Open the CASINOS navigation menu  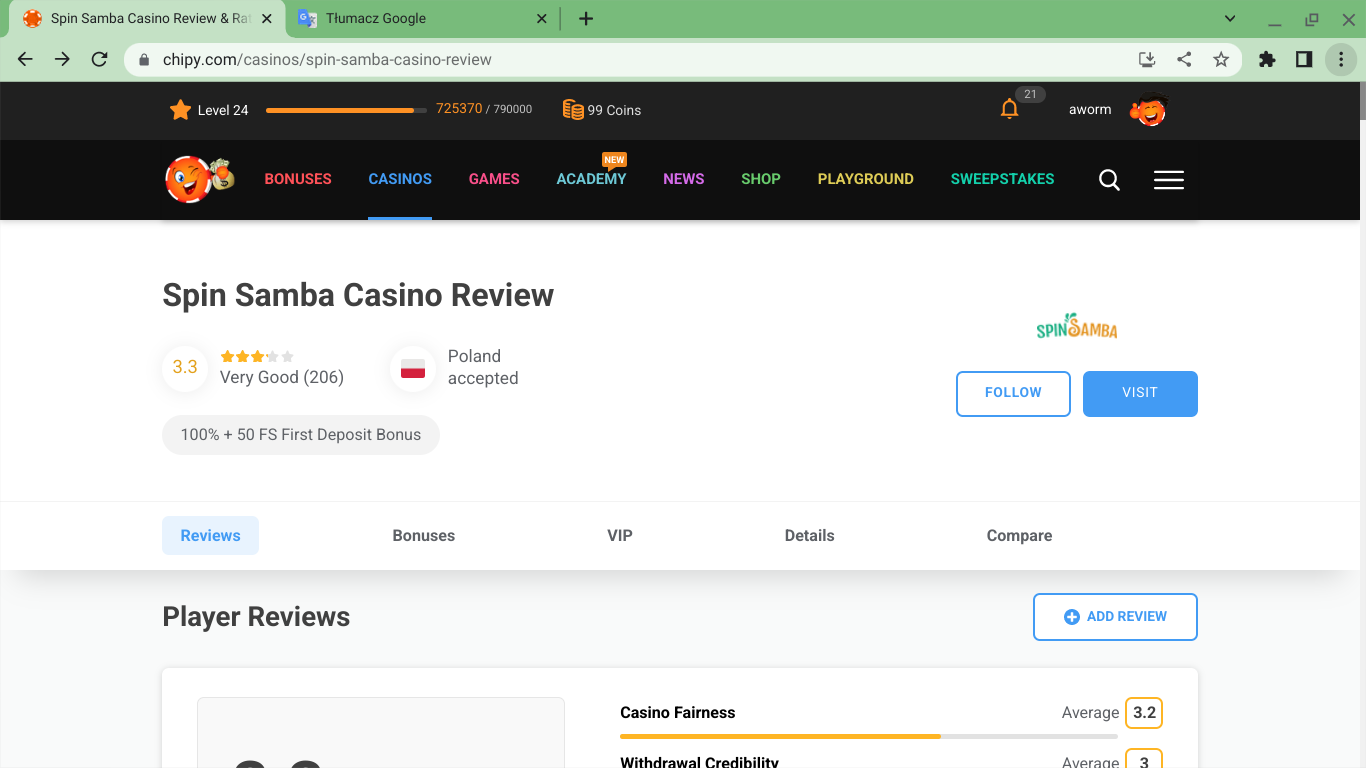click(400, 179)
